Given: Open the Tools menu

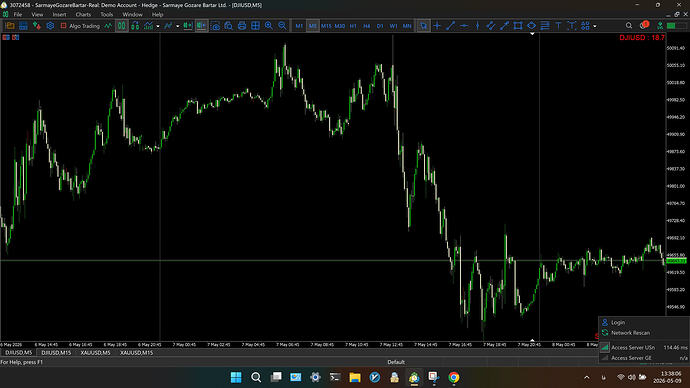Looking at the screenshot, I should click(106, 15).
